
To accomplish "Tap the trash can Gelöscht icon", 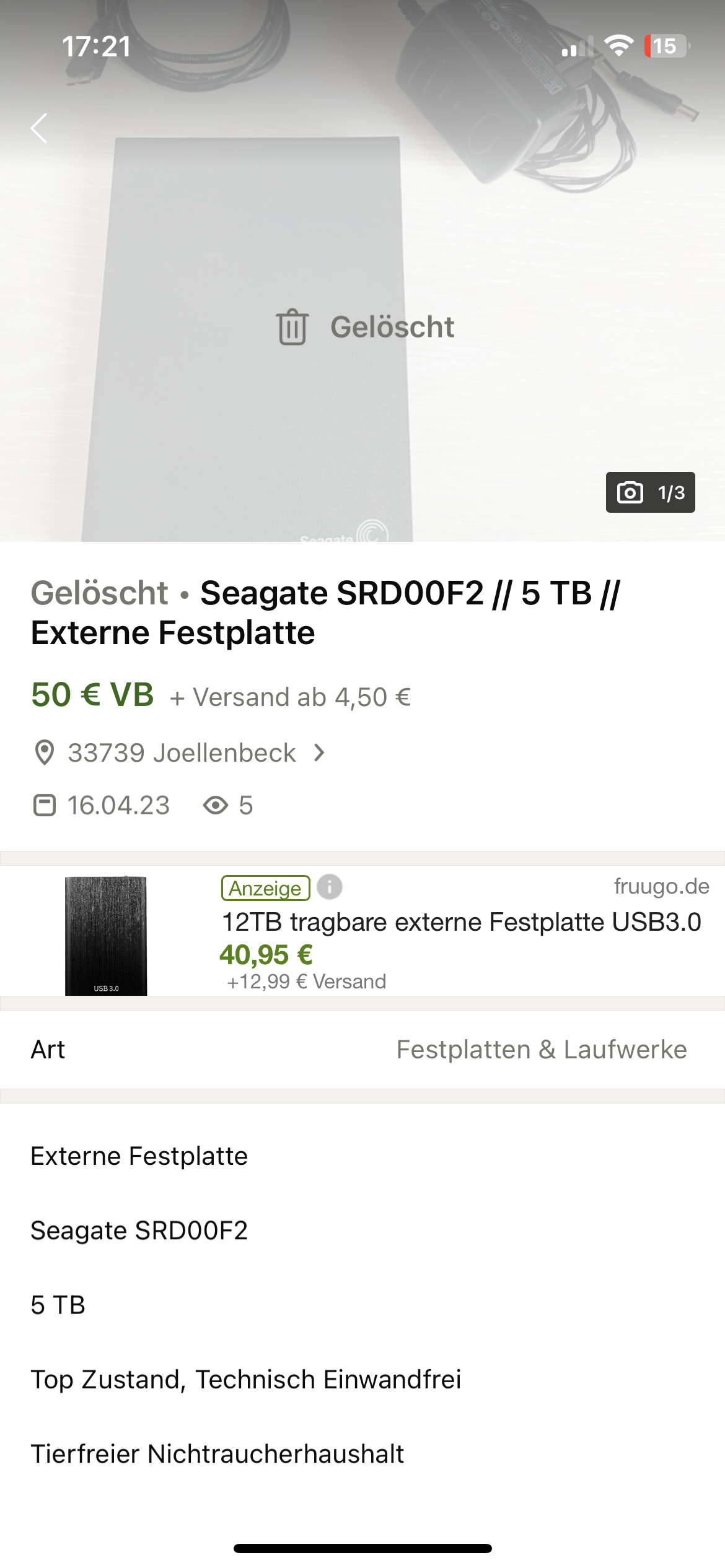I will pos(292,326).
